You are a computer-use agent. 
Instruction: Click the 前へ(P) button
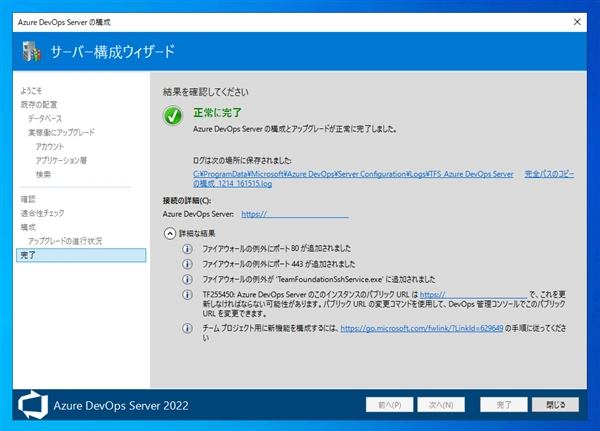pyautogui.click(x=390, y=405)
